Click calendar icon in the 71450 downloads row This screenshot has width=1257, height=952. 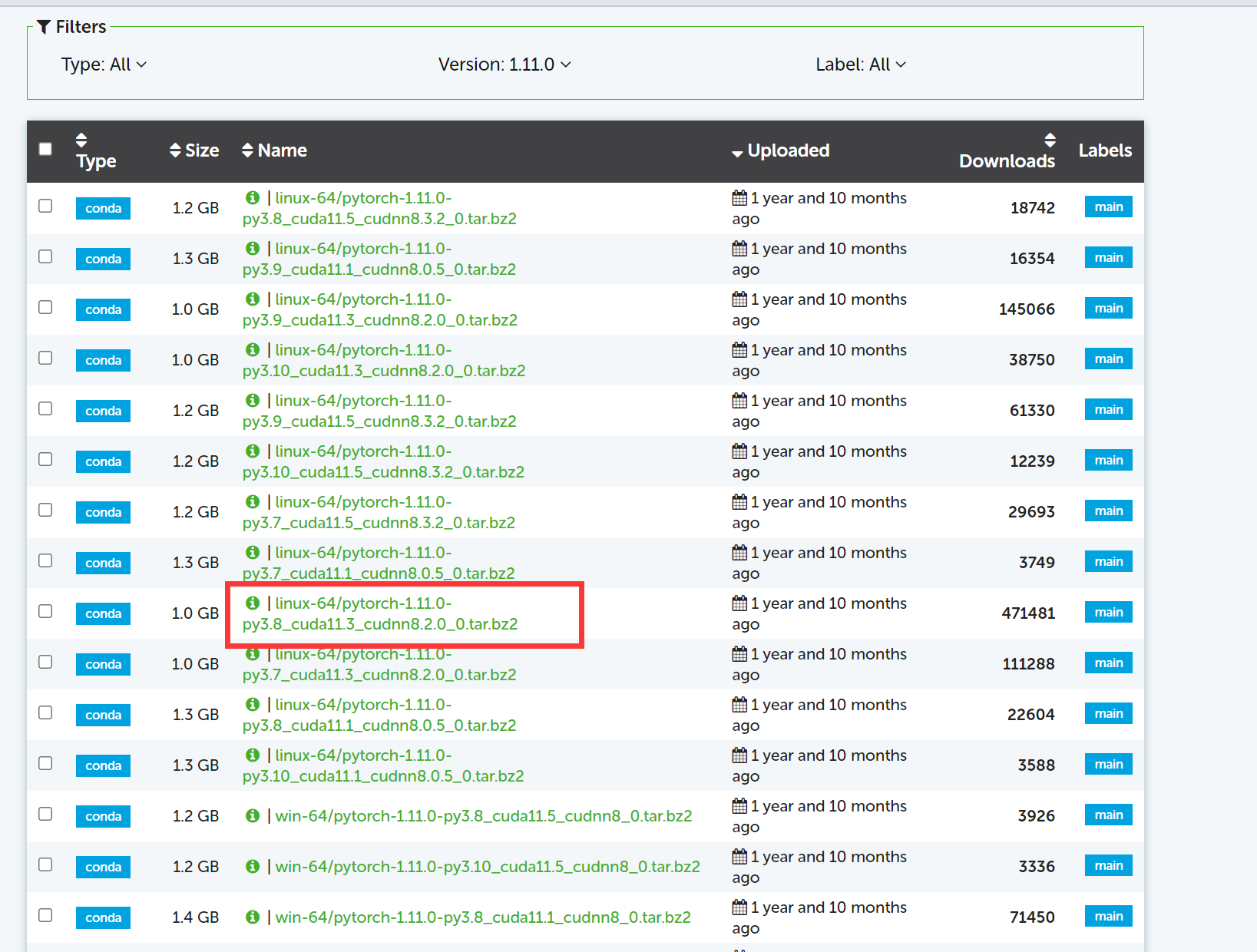coord(739,907)
